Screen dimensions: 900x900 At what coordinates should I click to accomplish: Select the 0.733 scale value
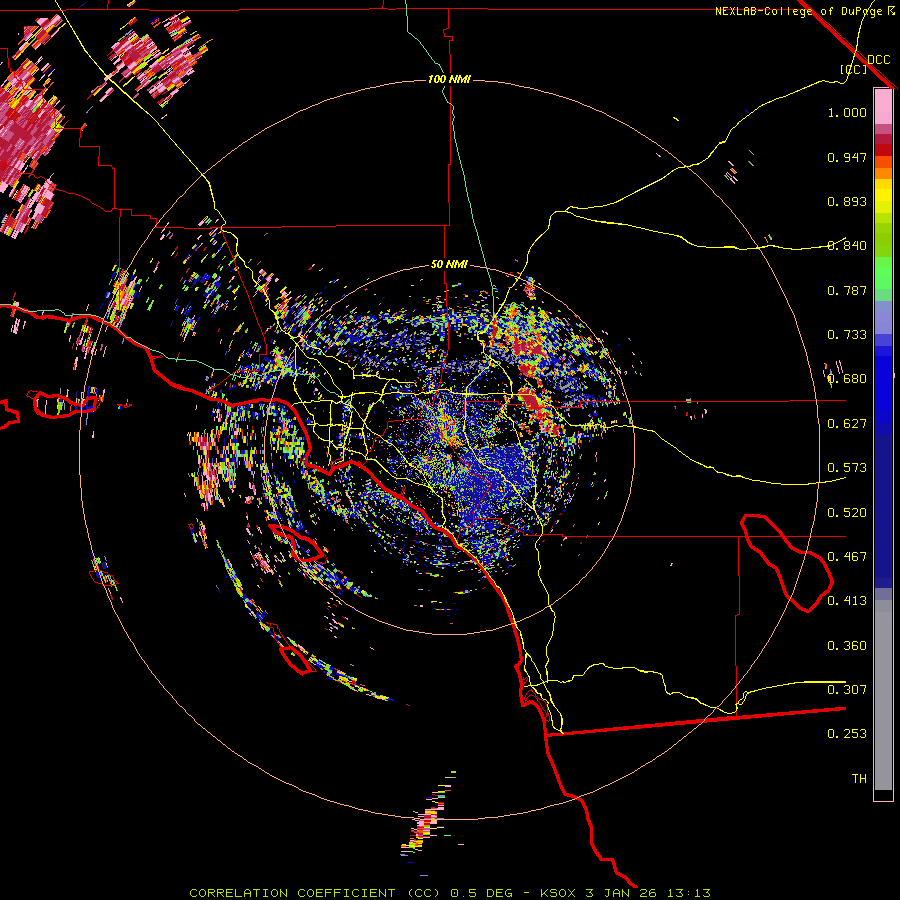(x=847, y=335)
